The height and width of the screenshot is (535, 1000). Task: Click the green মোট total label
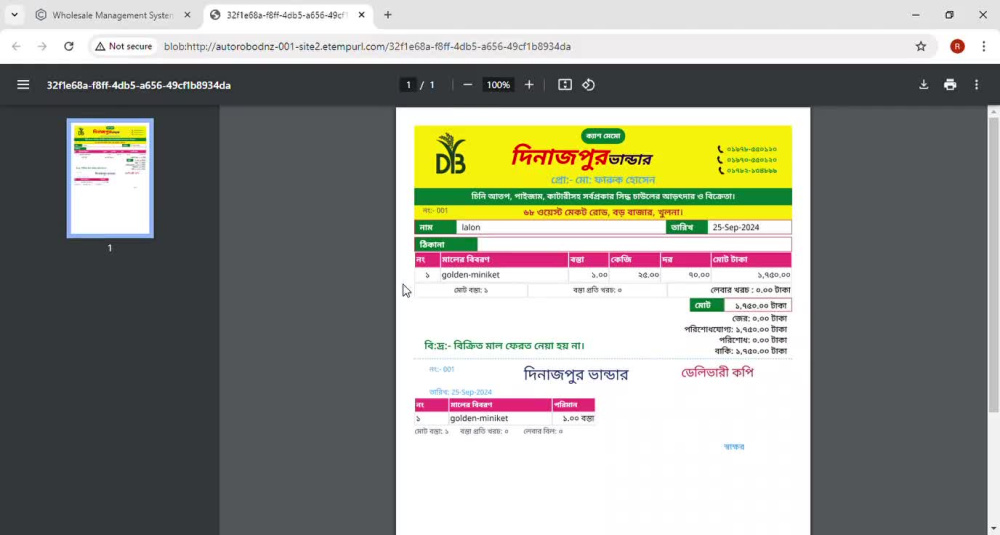[707, 305]
